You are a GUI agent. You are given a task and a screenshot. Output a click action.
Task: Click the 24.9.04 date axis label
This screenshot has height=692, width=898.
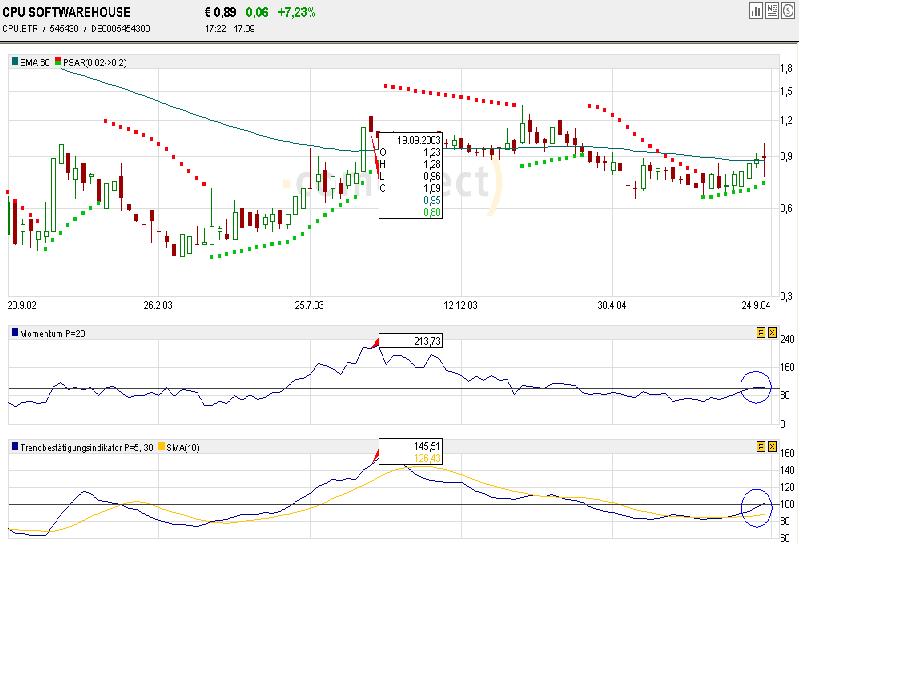[x=756, y=305]
